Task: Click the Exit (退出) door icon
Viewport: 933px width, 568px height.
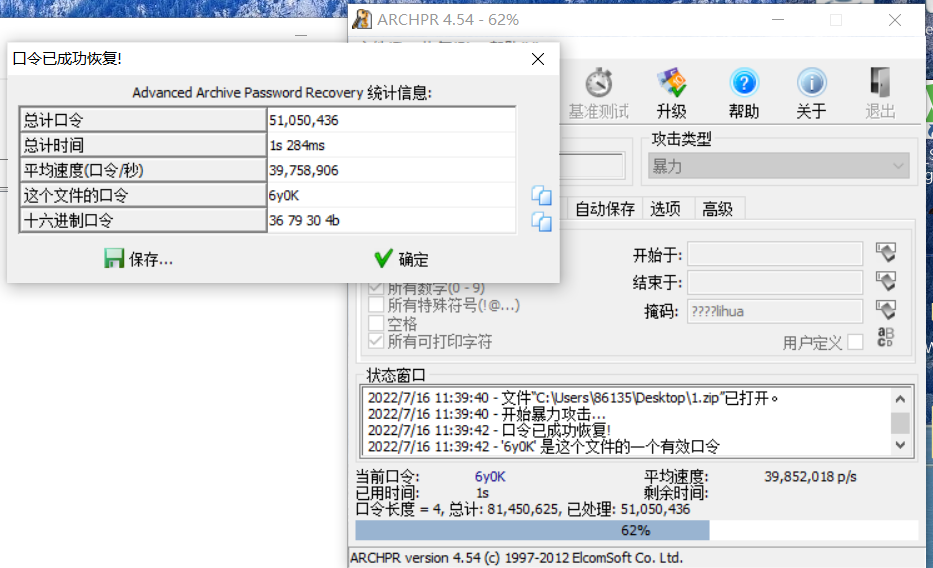Action: coord(880,82)
